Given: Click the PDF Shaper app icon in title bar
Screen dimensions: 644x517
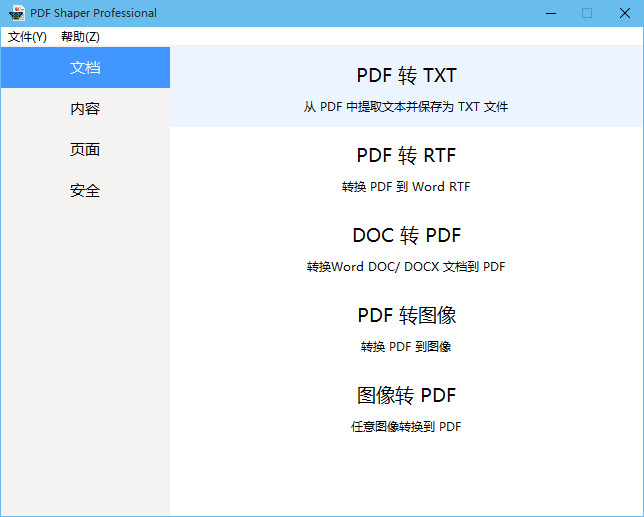Looking at the screenshot, I should [x=16, y=13].
